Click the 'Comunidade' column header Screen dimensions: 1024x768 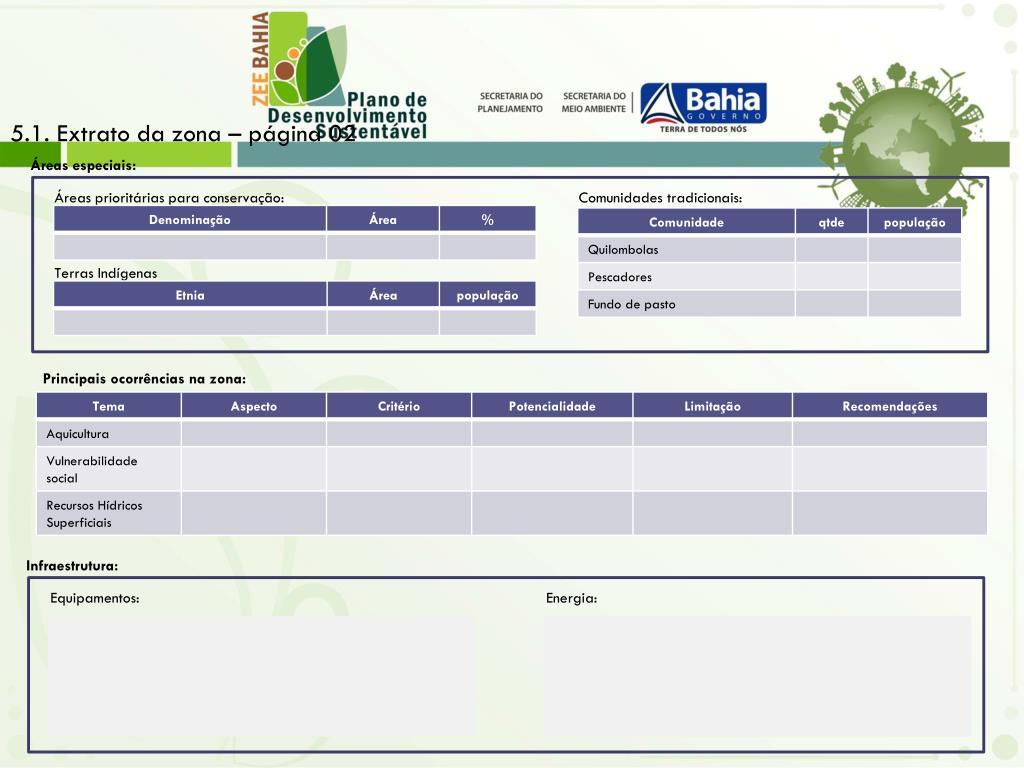click(x=686, y=222)
